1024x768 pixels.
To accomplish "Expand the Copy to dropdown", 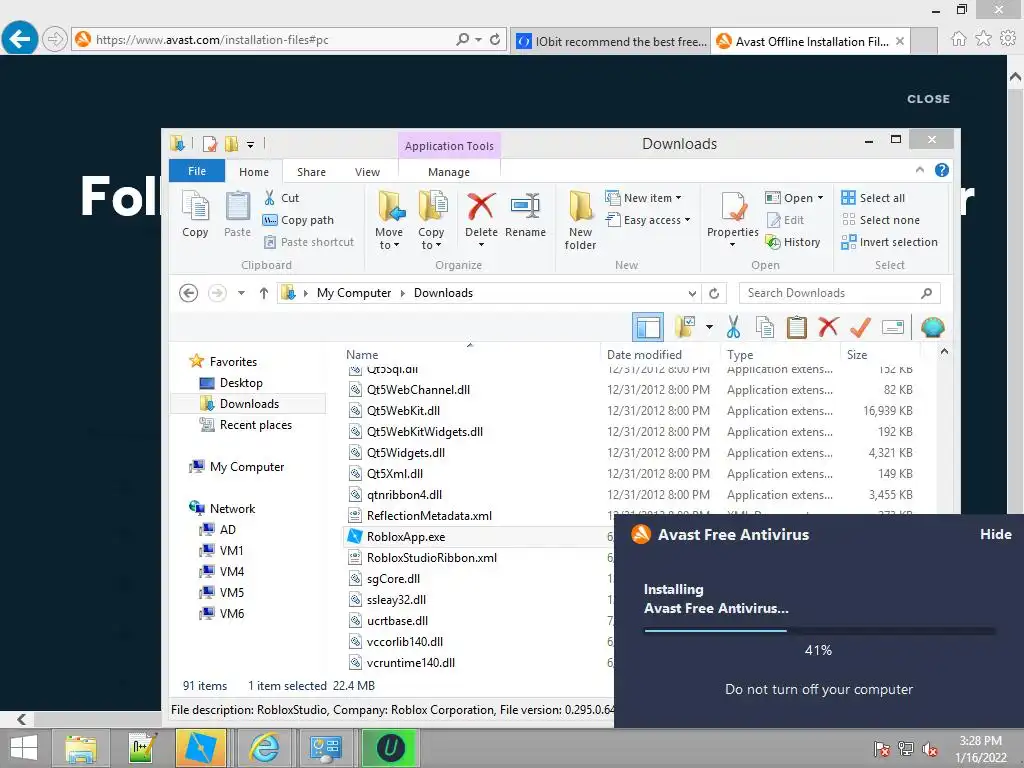I will coord(430,238).
